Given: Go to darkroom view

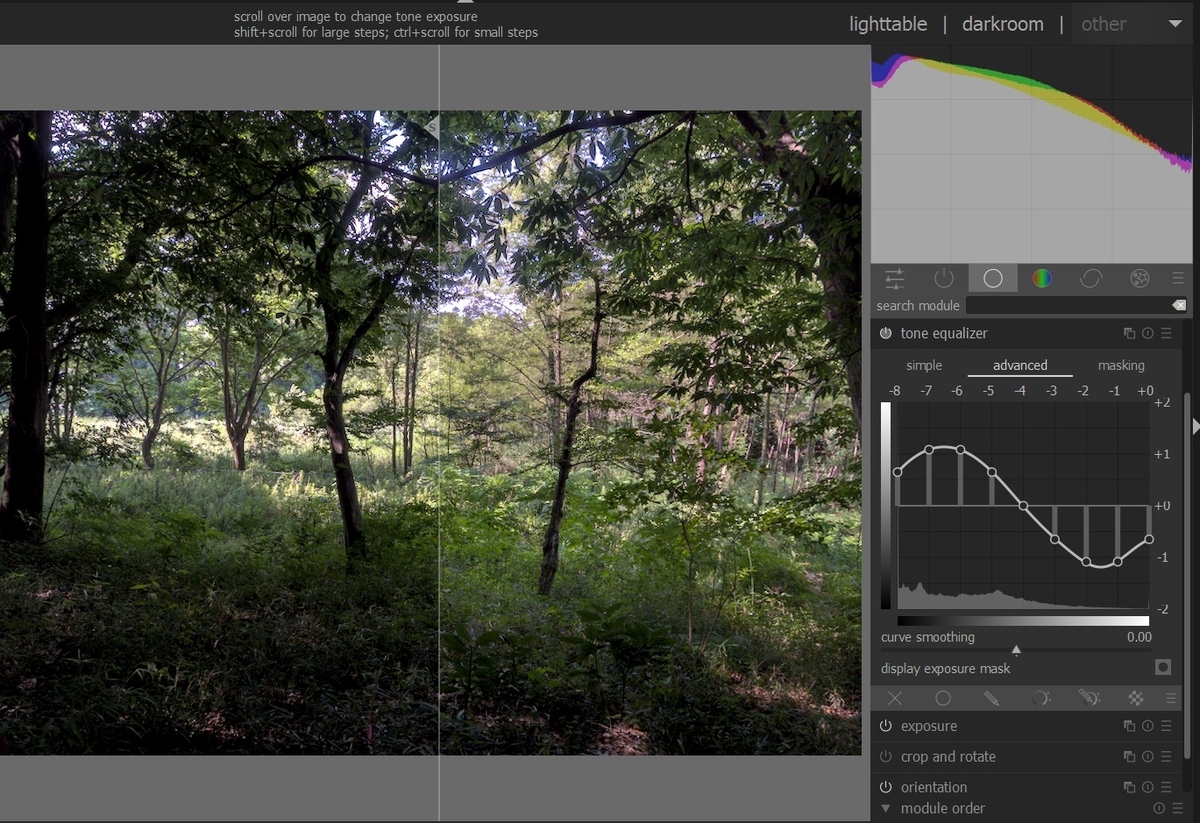Looking at the screenshot, I should tap(1002, 24).
